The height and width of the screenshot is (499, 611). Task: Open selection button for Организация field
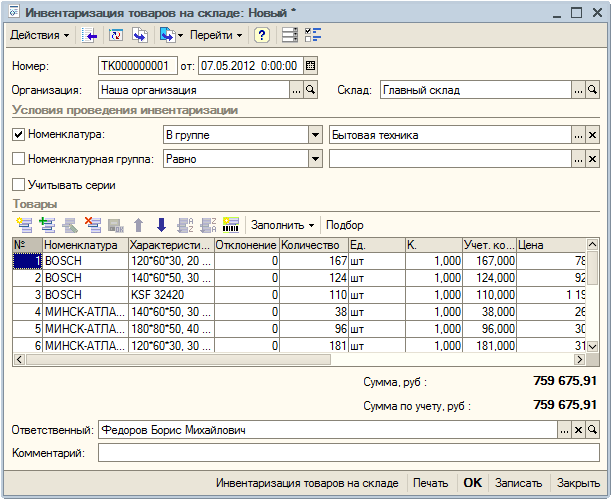pyautogui.click(x=296, y=90)
